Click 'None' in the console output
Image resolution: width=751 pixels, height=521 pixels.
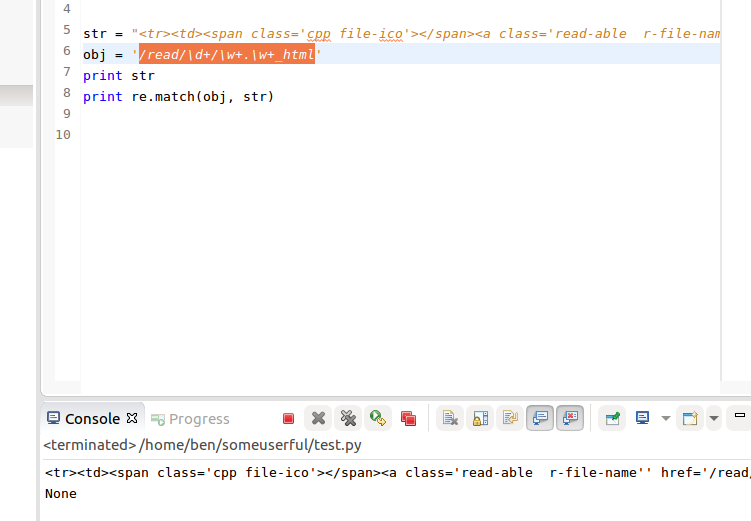tap(61, 494)
